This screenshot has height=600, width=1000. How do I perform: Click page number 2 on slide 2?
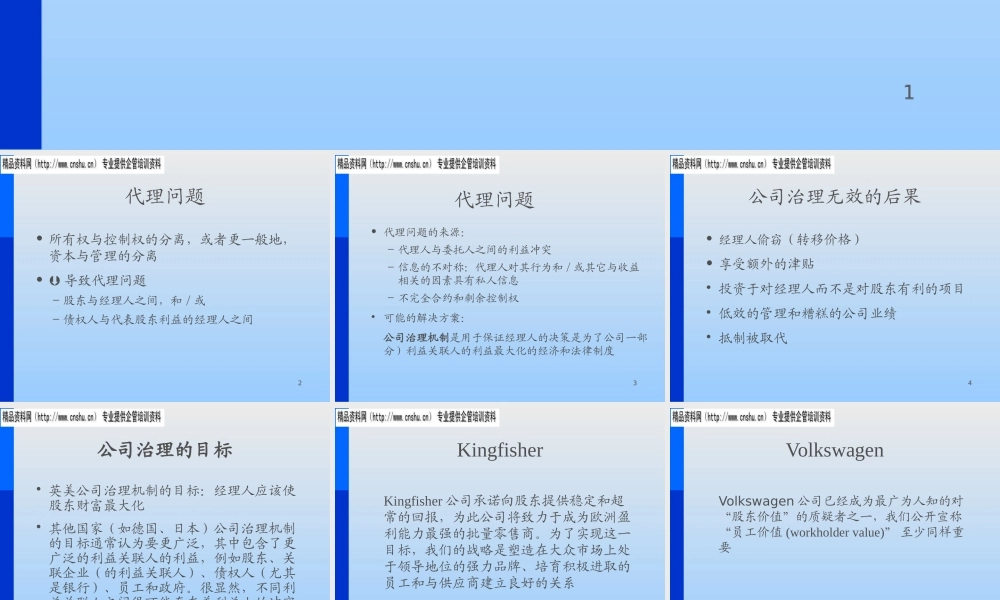point(300,383)
